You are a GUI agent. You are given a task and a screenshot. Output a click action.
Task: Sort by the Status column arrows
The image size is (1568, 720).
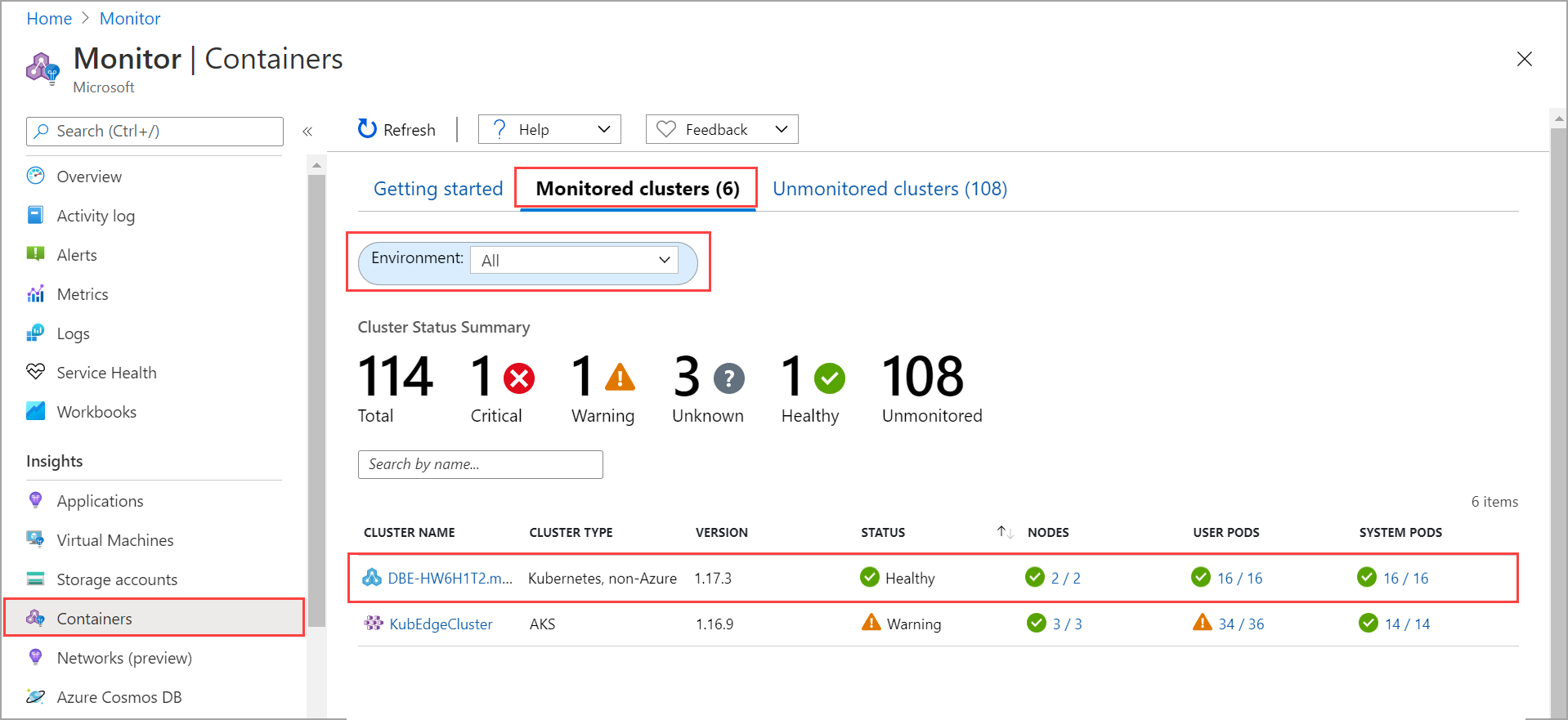click(1005, 533)
